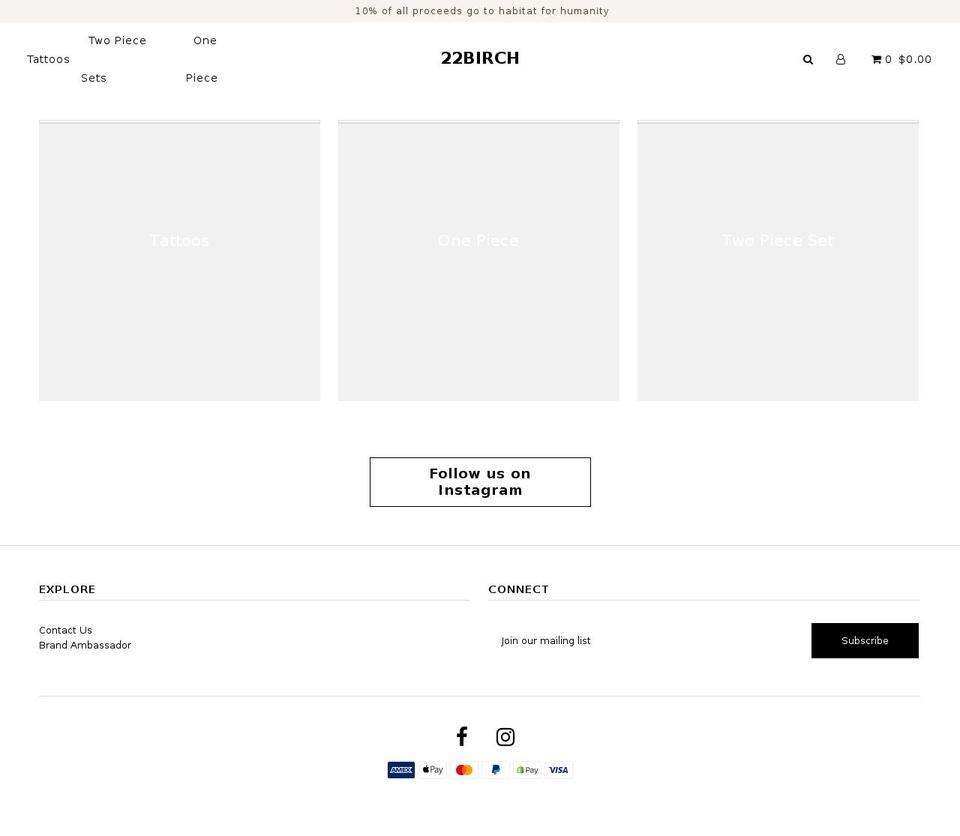Open the Brand Ambassador footer link

point(85,645)
